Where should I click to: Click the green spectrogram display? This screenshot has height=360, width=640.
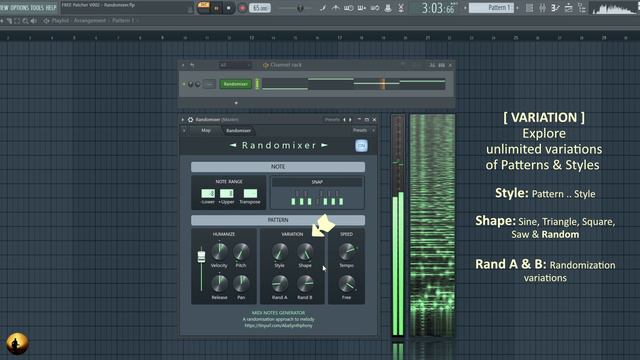click(x=432, y=225)
